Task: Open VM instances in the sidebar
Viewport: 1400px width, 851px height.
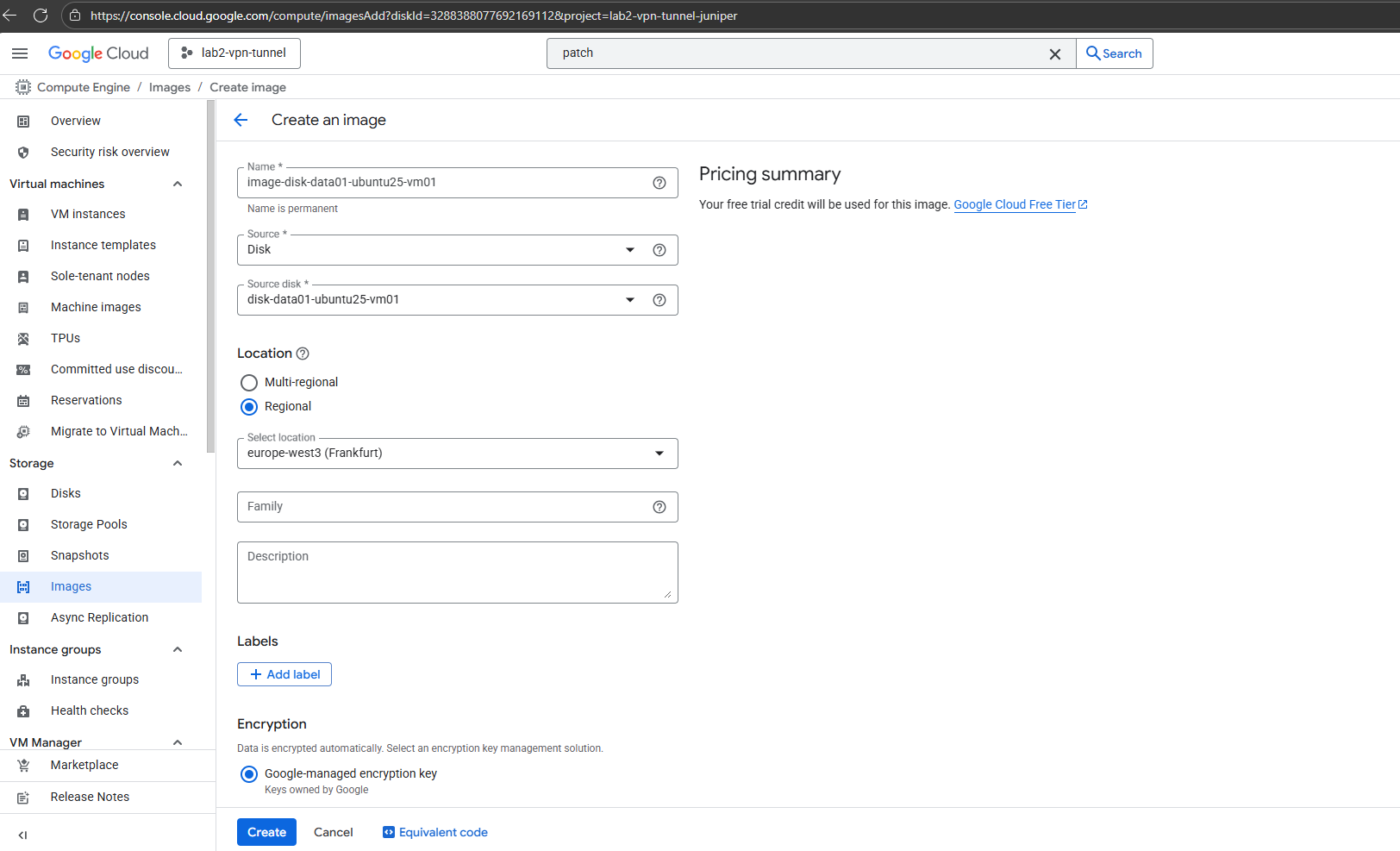Action: coord(101,215)
